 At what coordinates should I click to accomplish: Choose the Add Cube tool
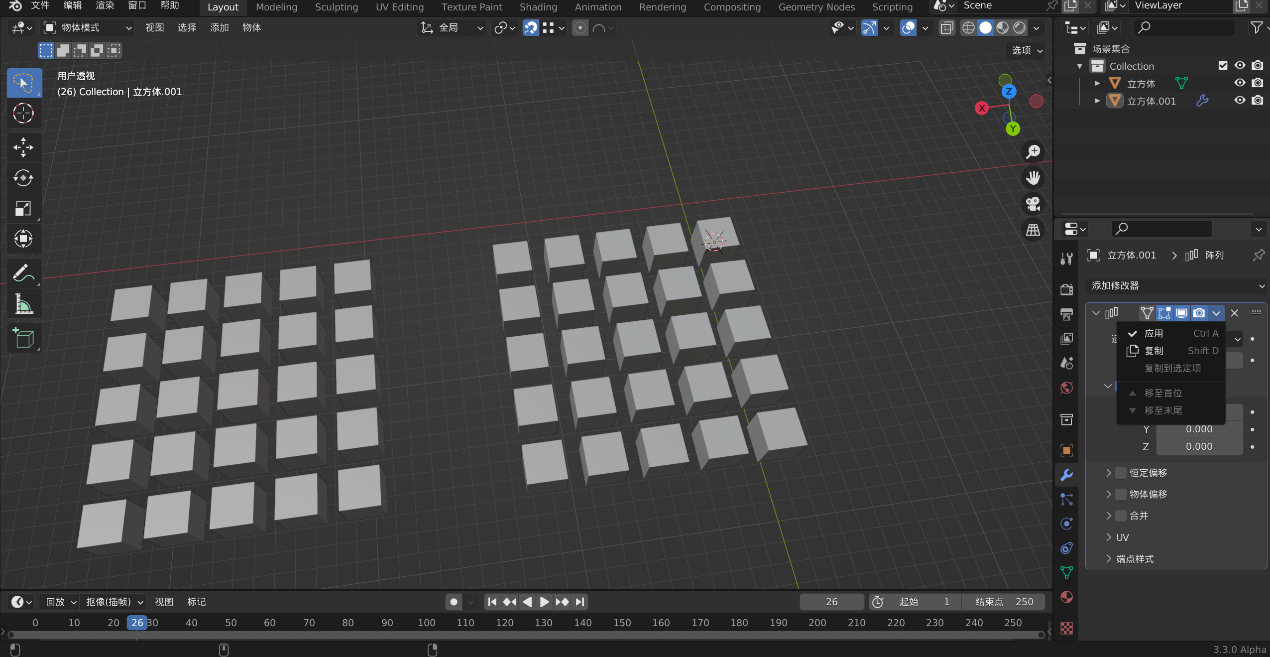tap(23, 337)
